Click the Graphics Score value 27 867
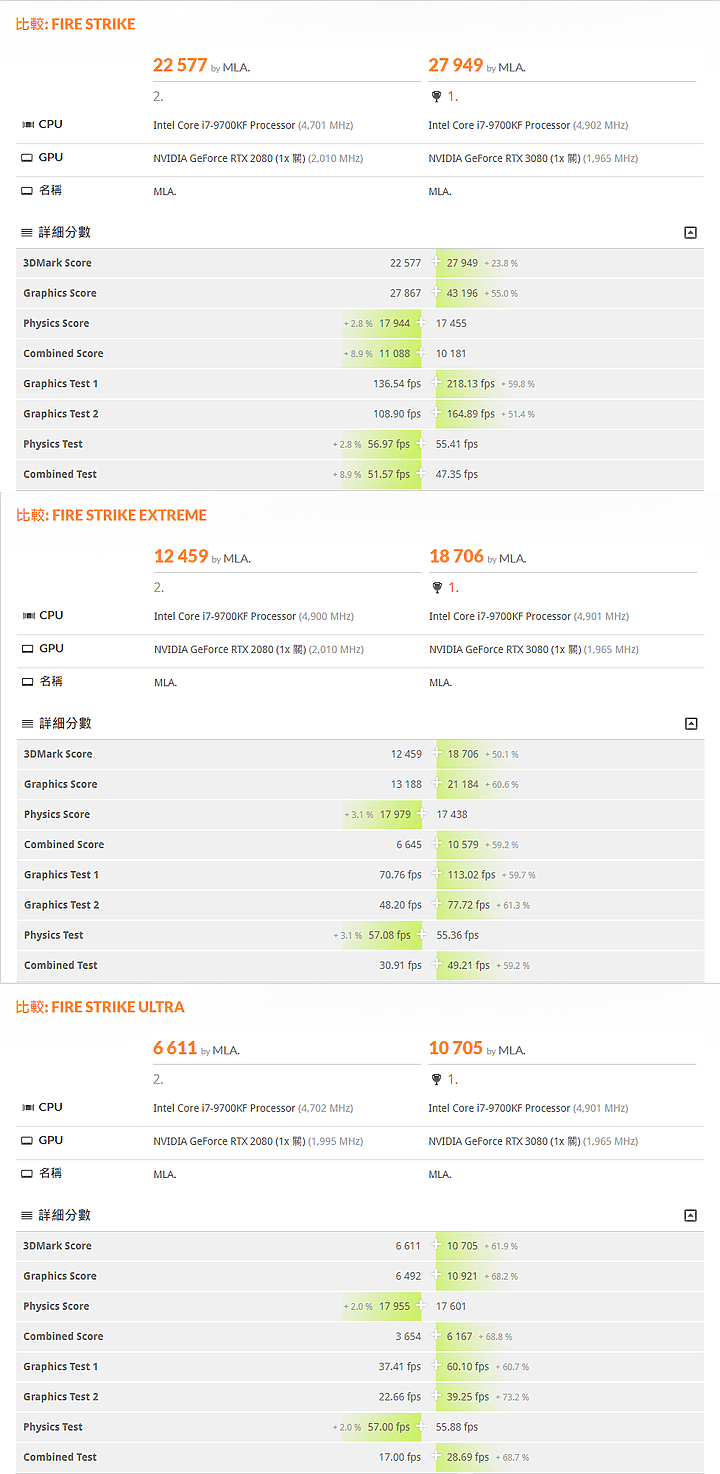The width and height of the screenshot is (720, 1474). pos(405,293)
